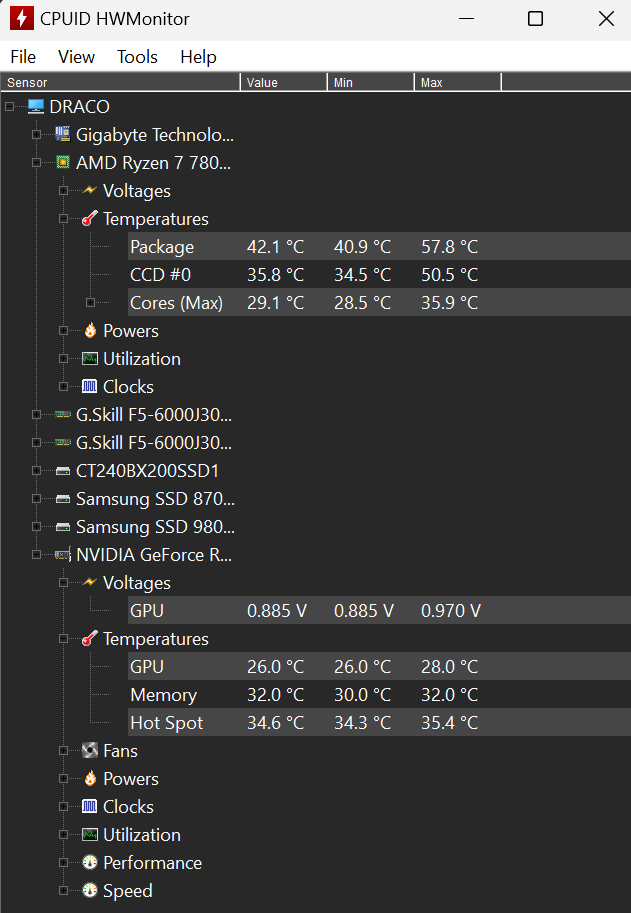Viewport: 631px width, 913px height.
Task: Expand the Cores (Max) temperature row
Action: 91,303
